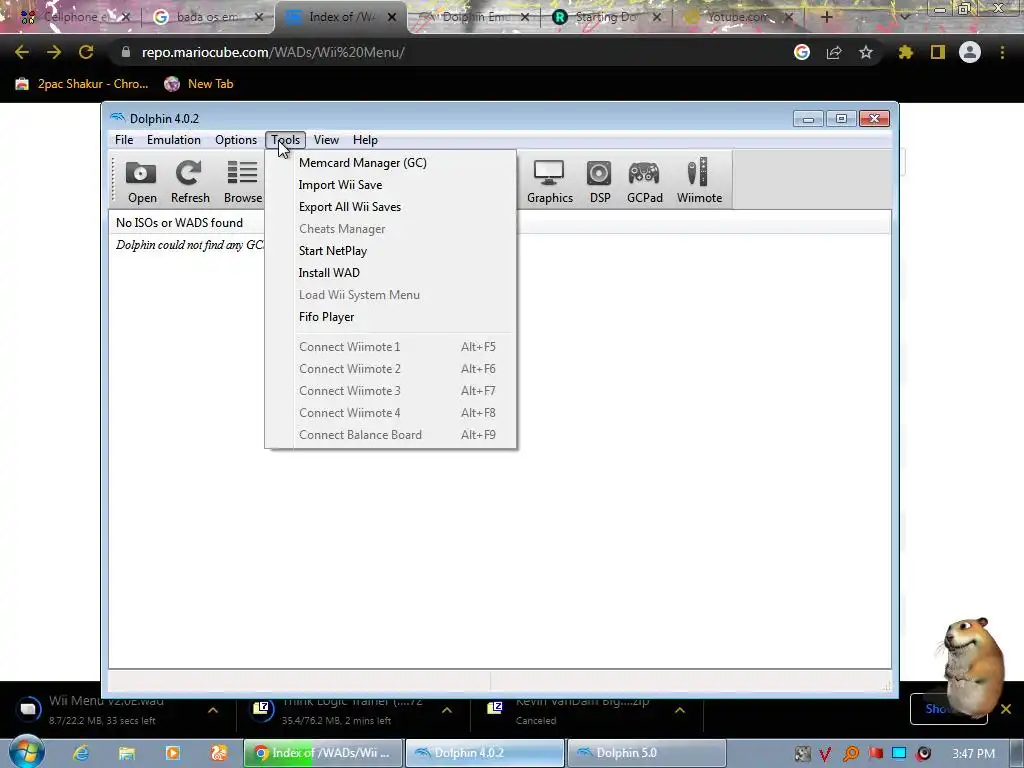Open DSP audio settings icon
The width and height of the screenshot is (1024, 768).
click(600, 181)
